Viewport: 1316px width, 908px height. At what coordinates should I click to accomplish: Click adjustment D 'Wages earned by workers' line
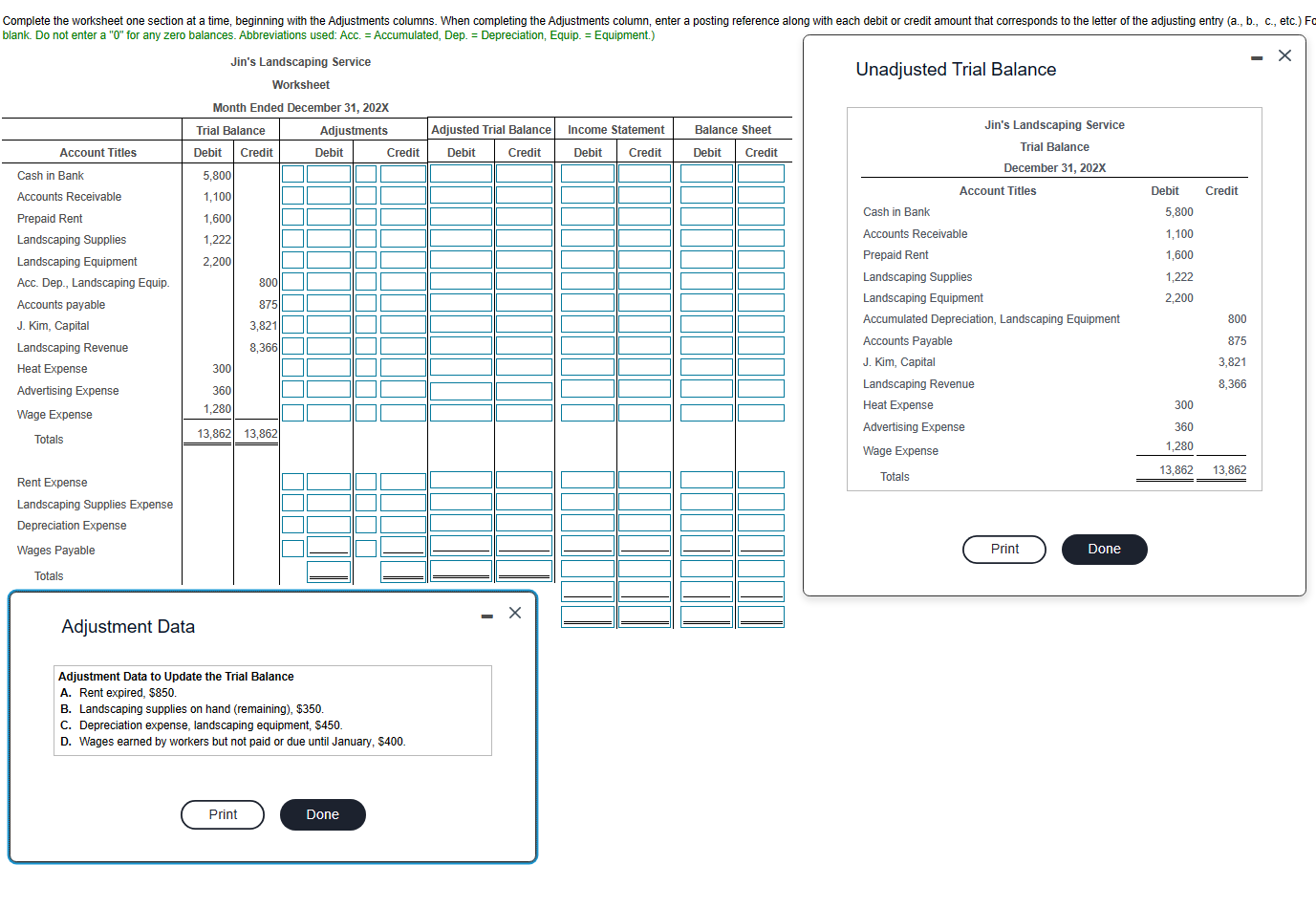point(242,742)
